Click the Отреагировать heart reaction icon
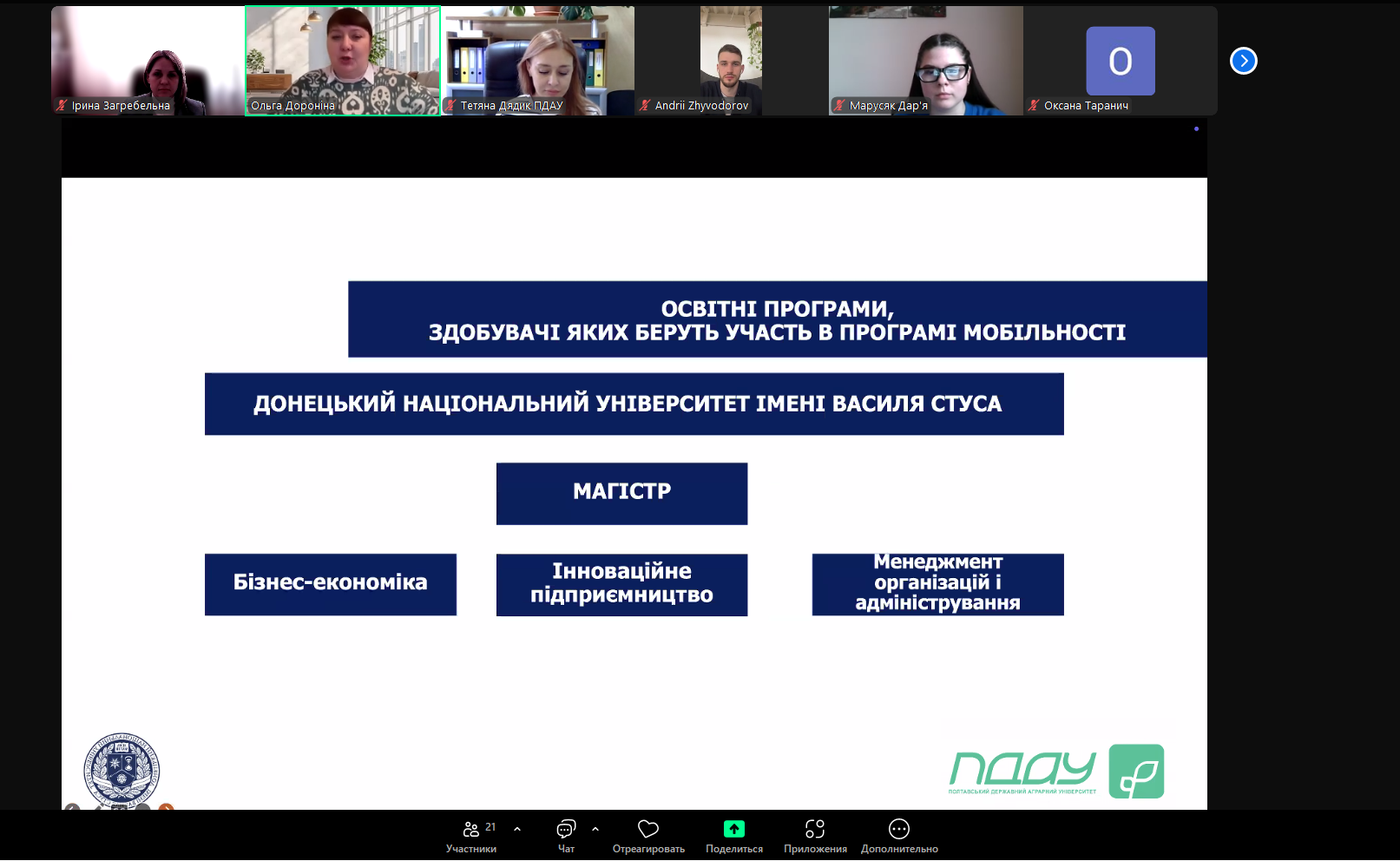This screenshot has width=1400, height=861. pos(648,829)
